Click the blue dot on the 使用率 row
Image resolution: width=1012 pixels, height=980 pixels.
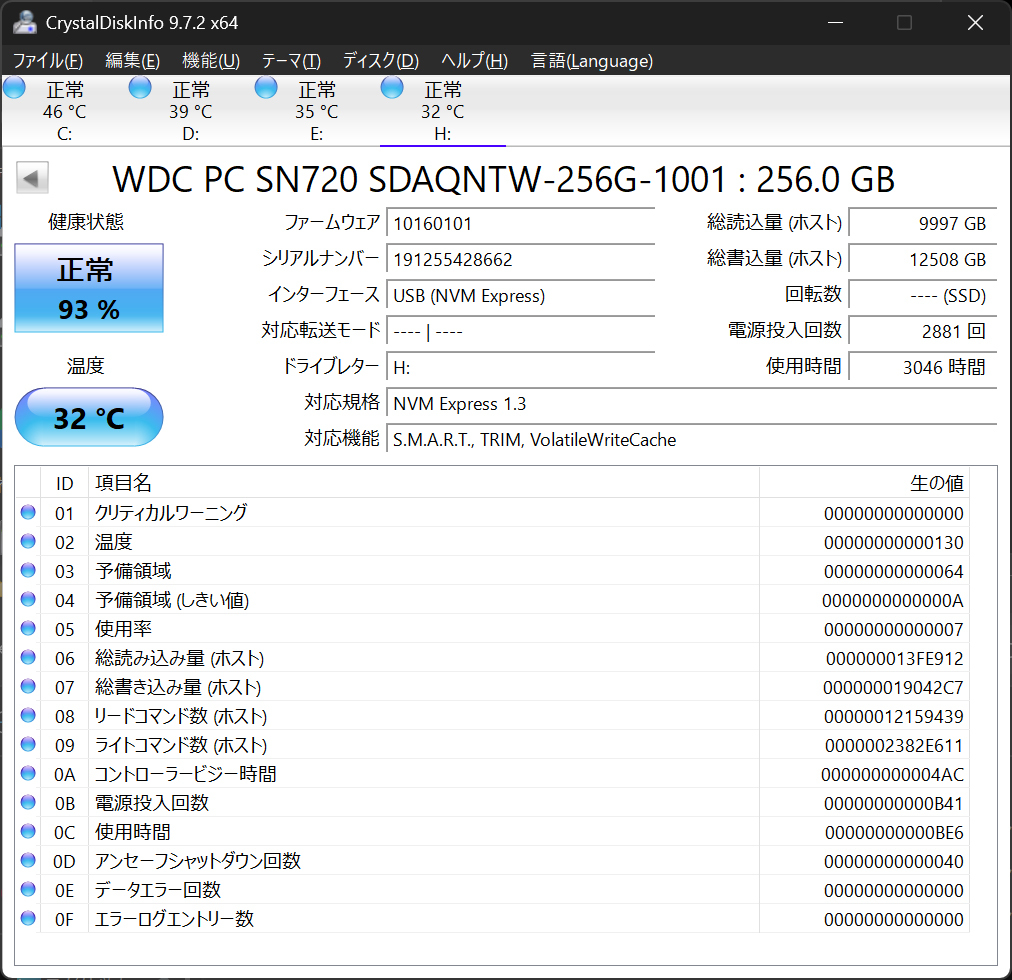(28, 629)
